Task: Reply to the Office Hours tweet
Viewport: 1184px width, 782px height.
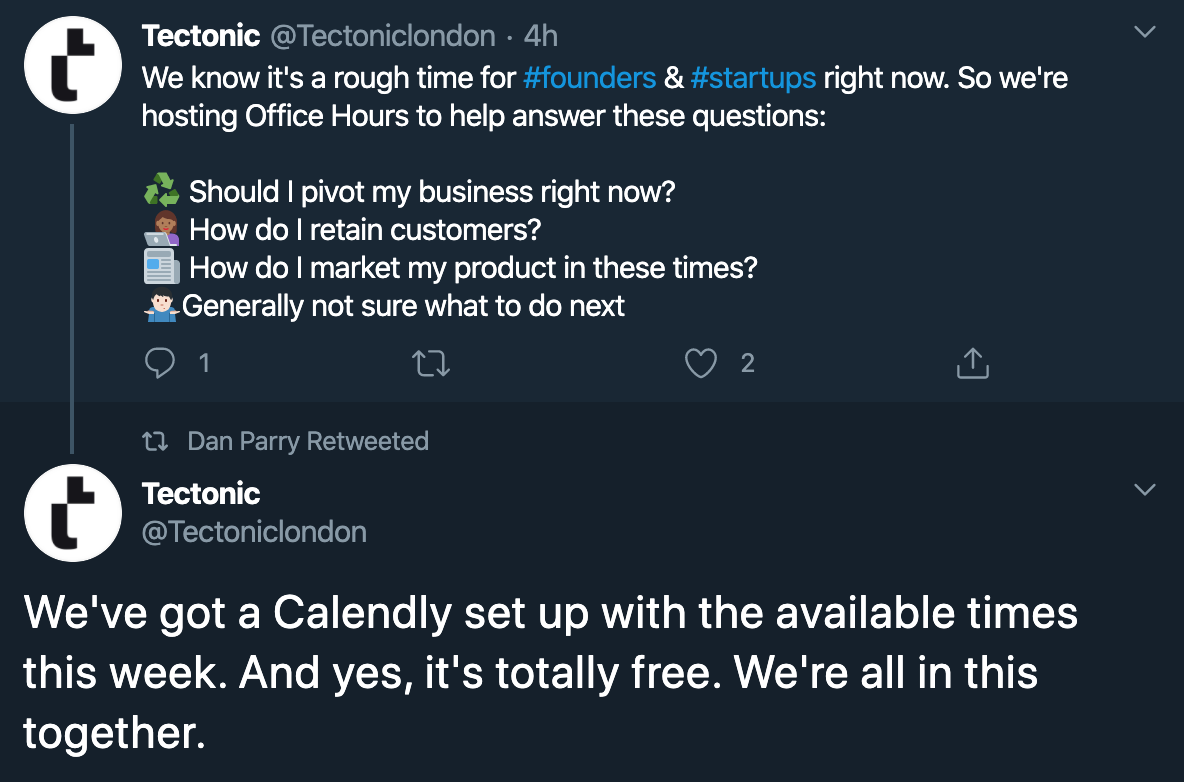Action: 160,363
